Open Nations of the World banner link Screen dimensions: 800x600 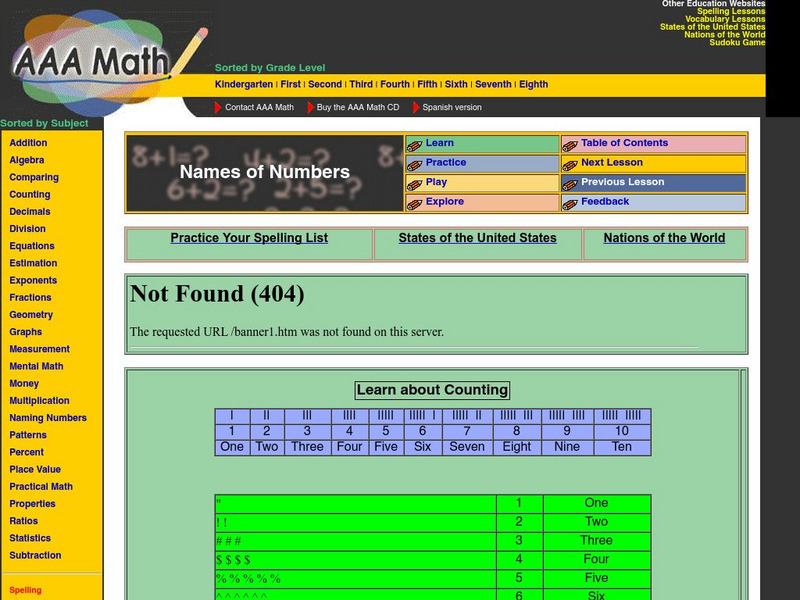664,238
